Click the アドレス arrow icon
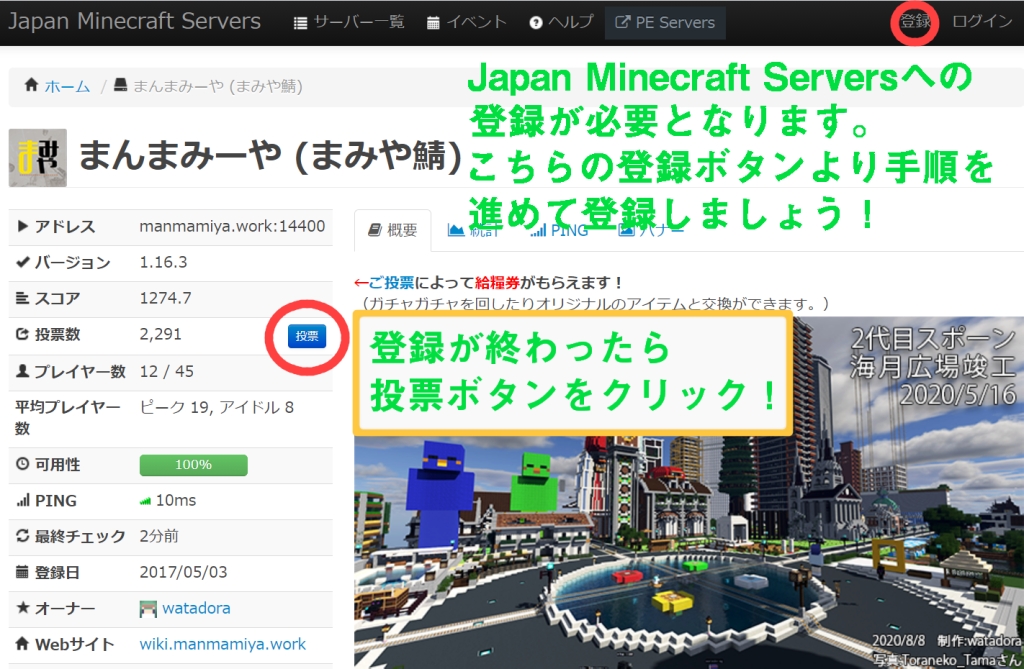The image size is (1024, 669). point(22,226)
